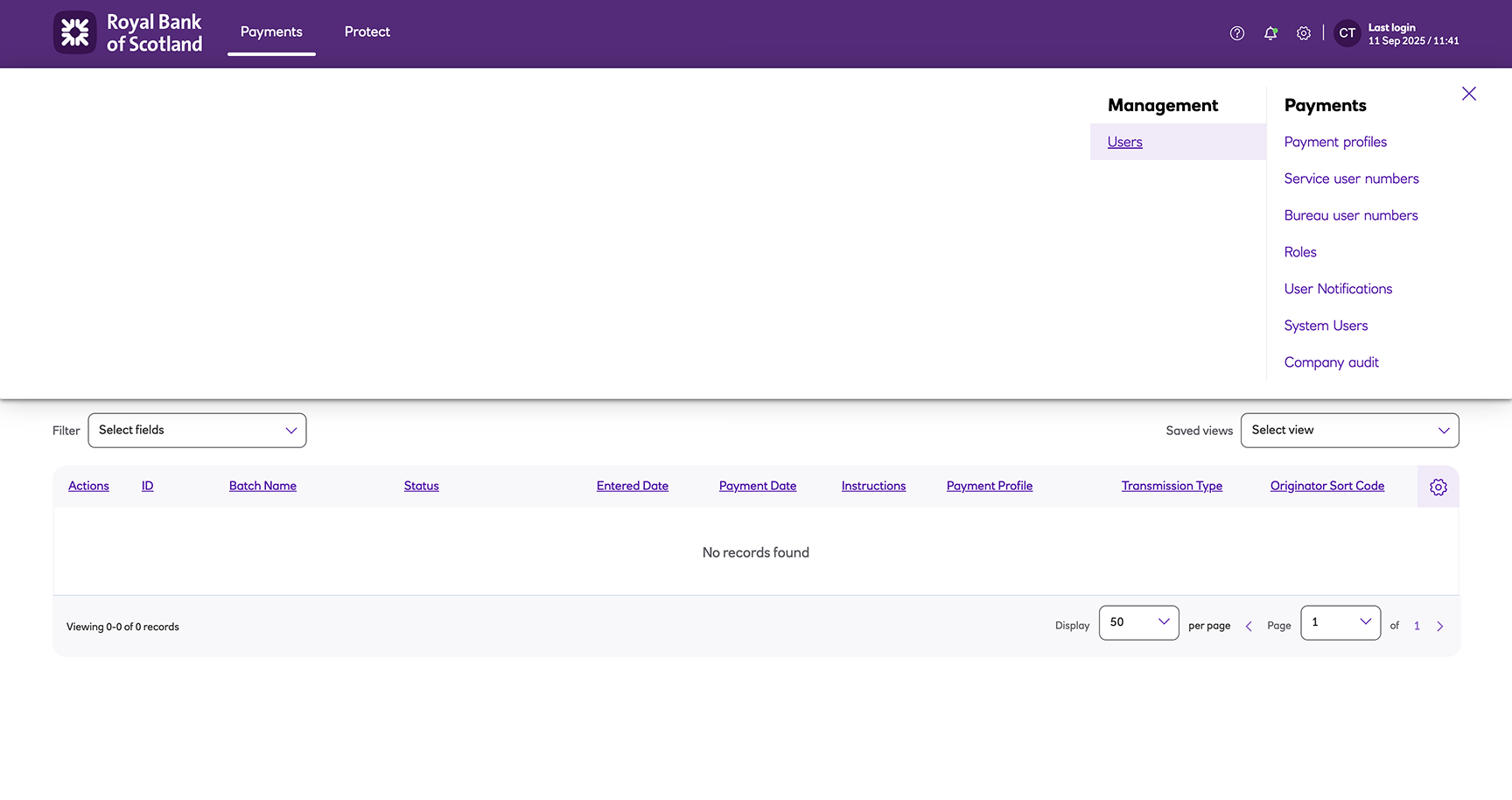The image size is (1512, 800).
Task: Close the settings menu panel
Action: coord(1469,94)
